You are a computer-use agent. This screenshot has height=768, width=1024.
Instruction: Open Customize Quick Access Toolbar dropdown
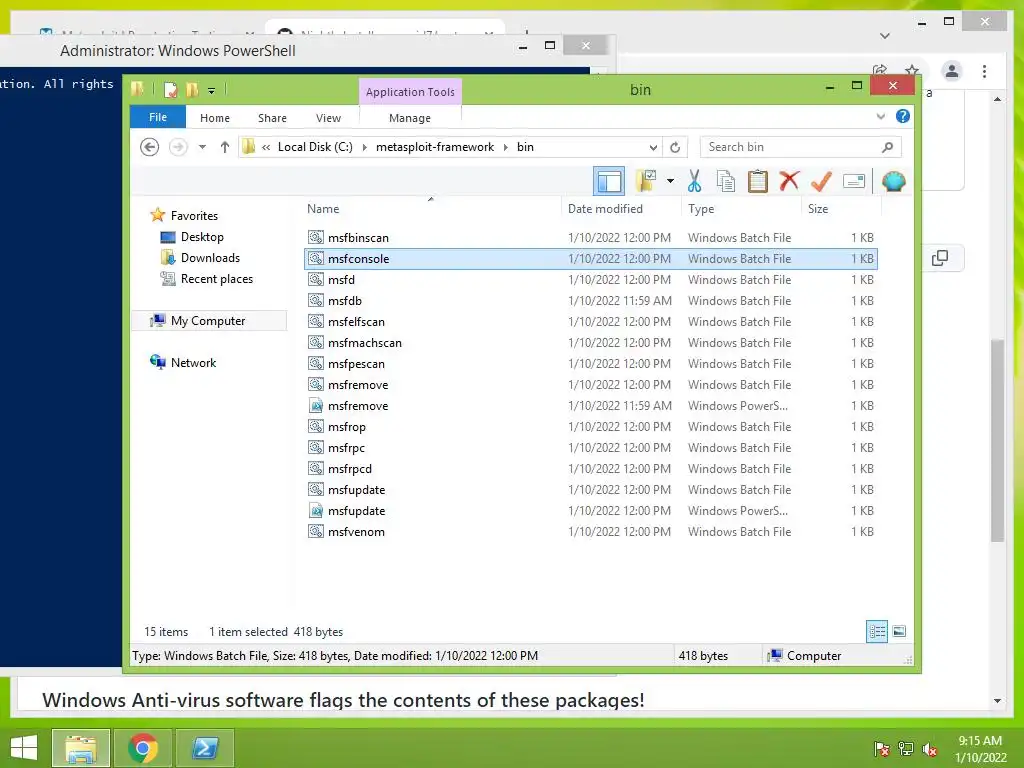point(212,91)
